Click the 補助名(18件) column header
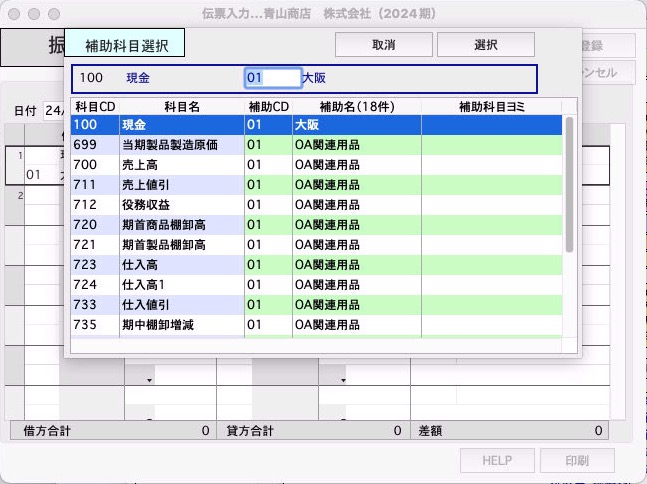Screen dimensions: 647x484 pyautogui.click(x=356, y=106)
